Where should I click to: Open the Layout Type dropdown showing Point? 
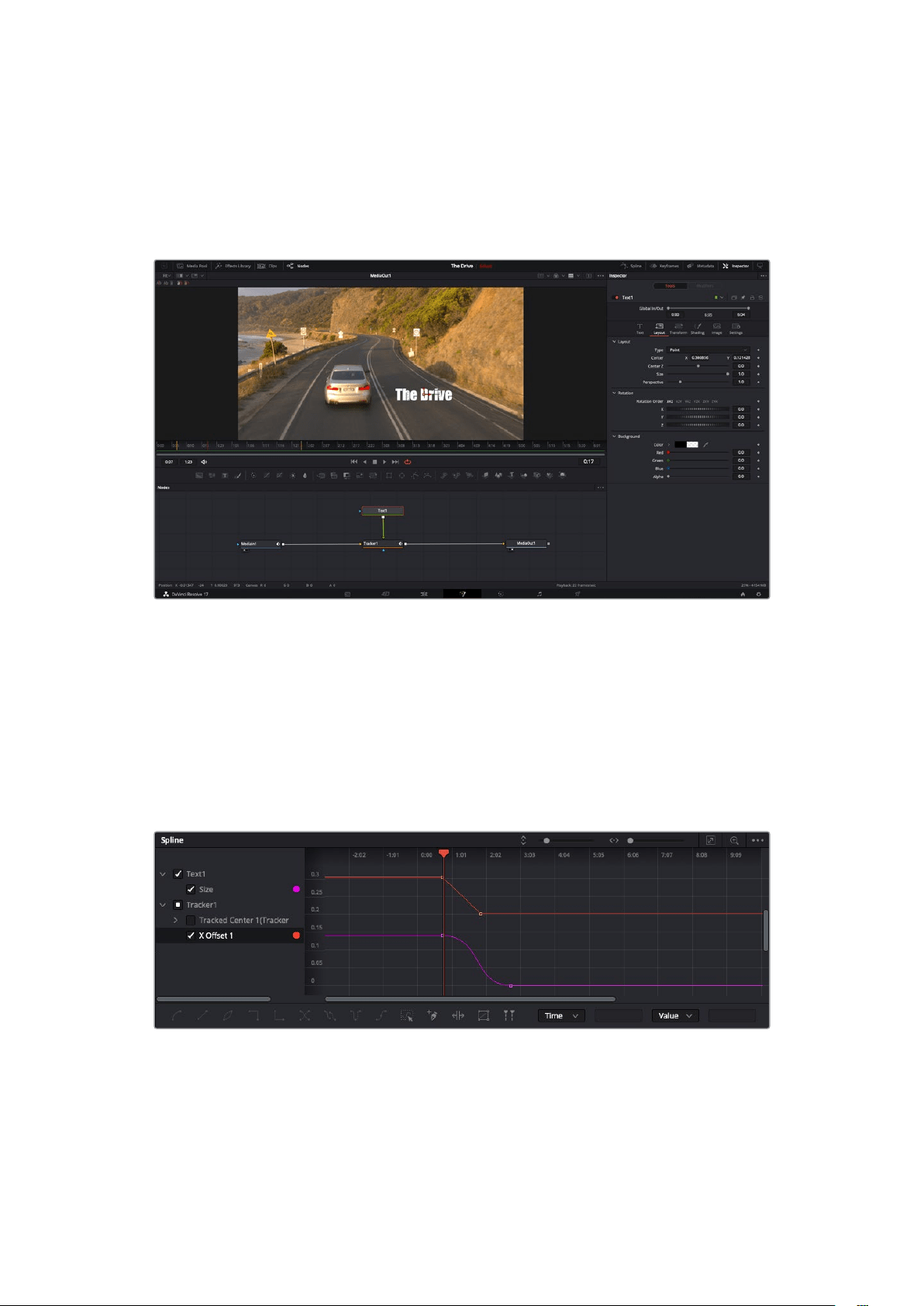(x=709, y=350)
